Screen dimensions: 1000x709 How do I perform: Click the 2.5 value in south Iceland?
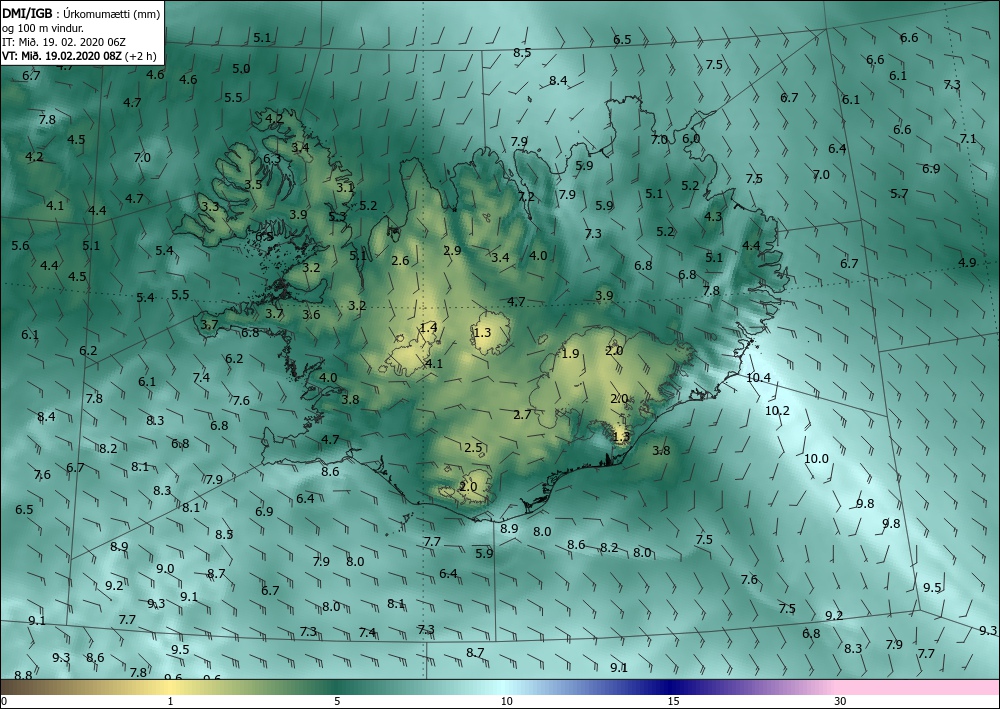473,448
